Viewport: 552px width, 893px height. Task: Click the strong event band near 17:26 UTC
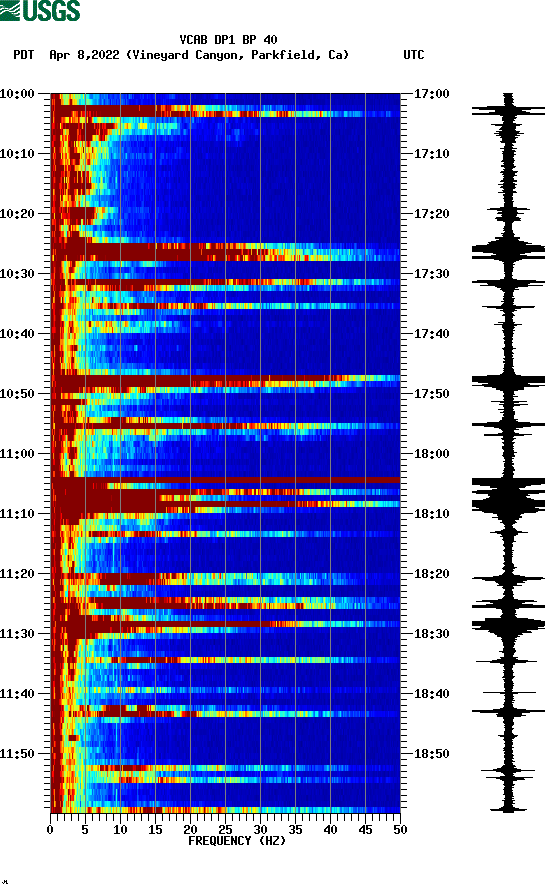pyautogui.click(x=226, y=252)
